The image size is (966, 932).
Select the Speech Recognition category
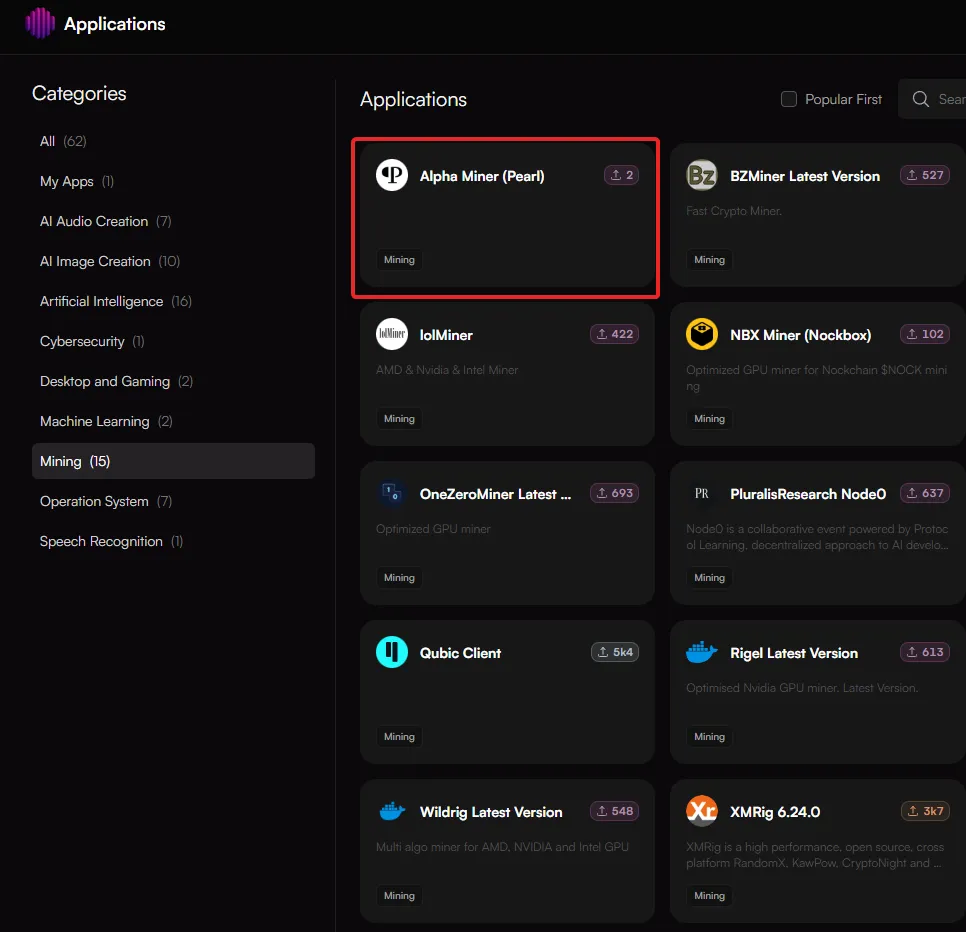(173, 541)
